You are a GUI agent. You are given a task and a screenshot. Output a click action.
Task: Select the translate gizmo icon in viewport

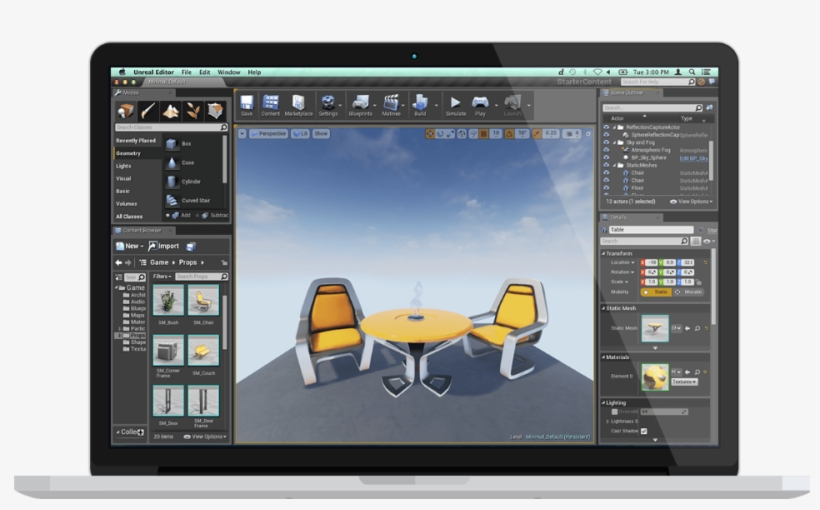[430, 134]
